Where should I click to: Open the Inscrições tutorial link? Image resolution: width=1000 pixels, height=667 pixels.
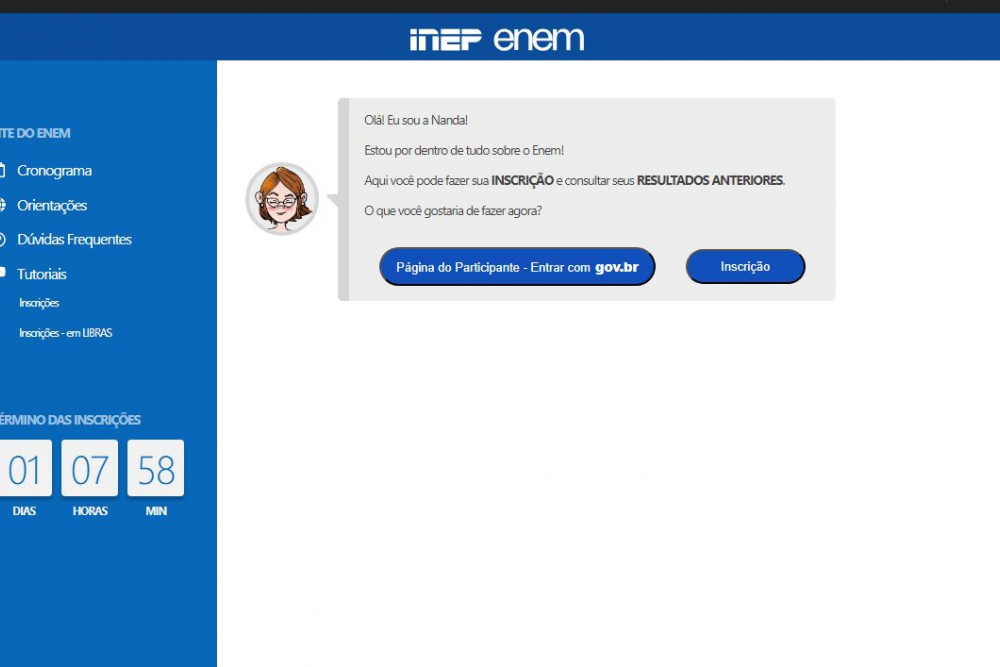point(39,303)
